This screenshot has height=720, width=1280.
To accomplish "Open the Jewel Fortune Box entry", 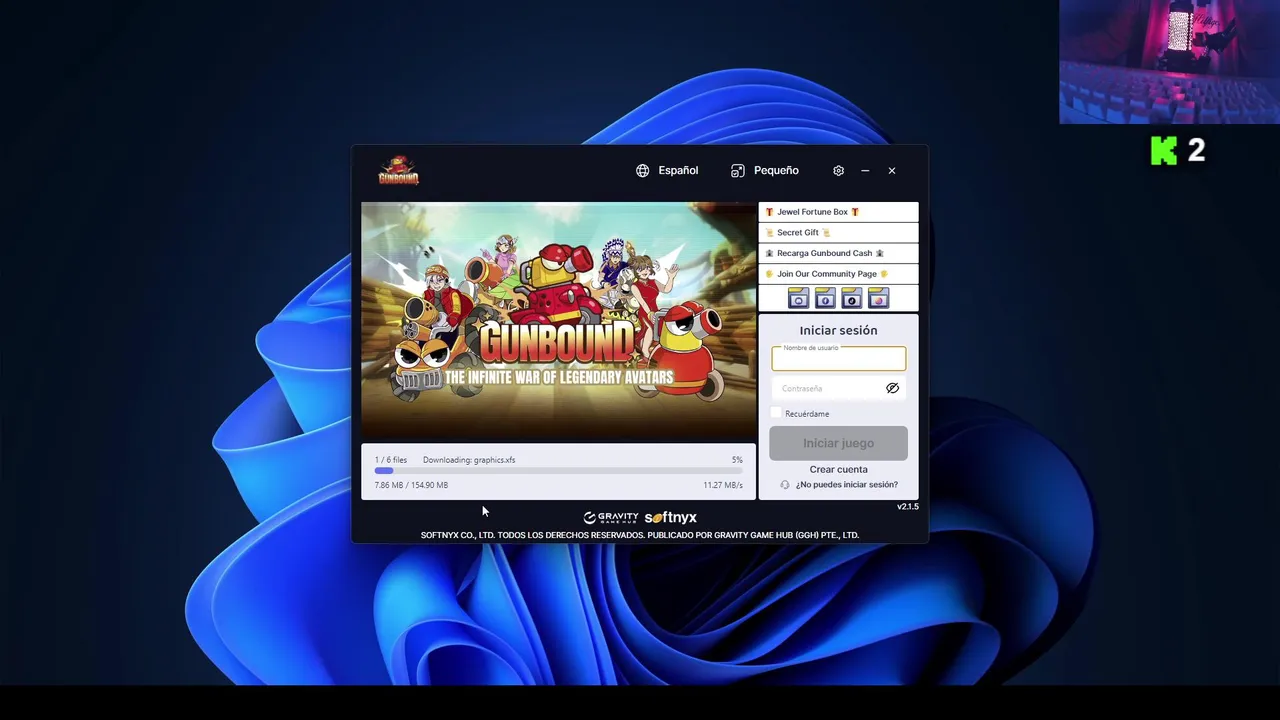I will pos(838,212).
